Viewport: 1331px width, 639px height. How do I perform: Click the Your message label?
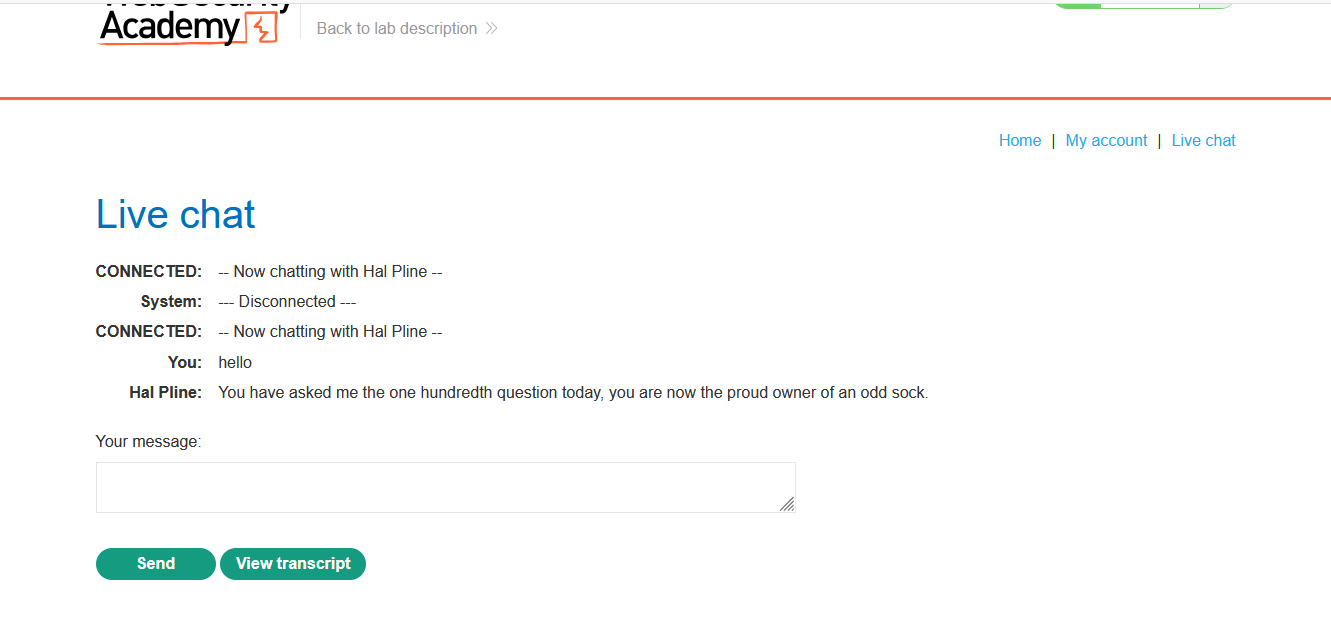click(148, 442)
